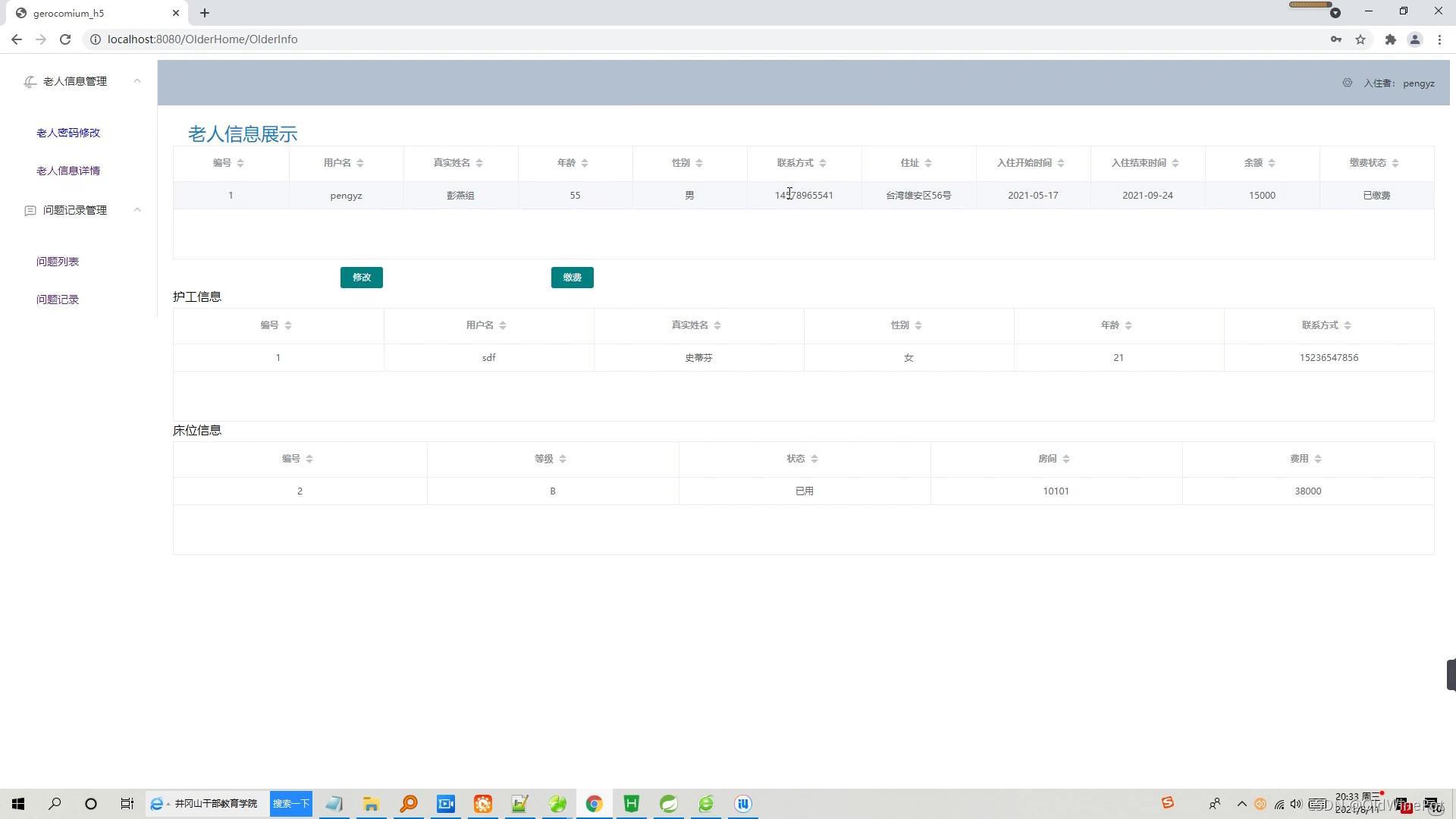Image resolution: width=1456 pixels, height=819 pixels.
Task: Click the address bar URL
Action: click(202, 39)
